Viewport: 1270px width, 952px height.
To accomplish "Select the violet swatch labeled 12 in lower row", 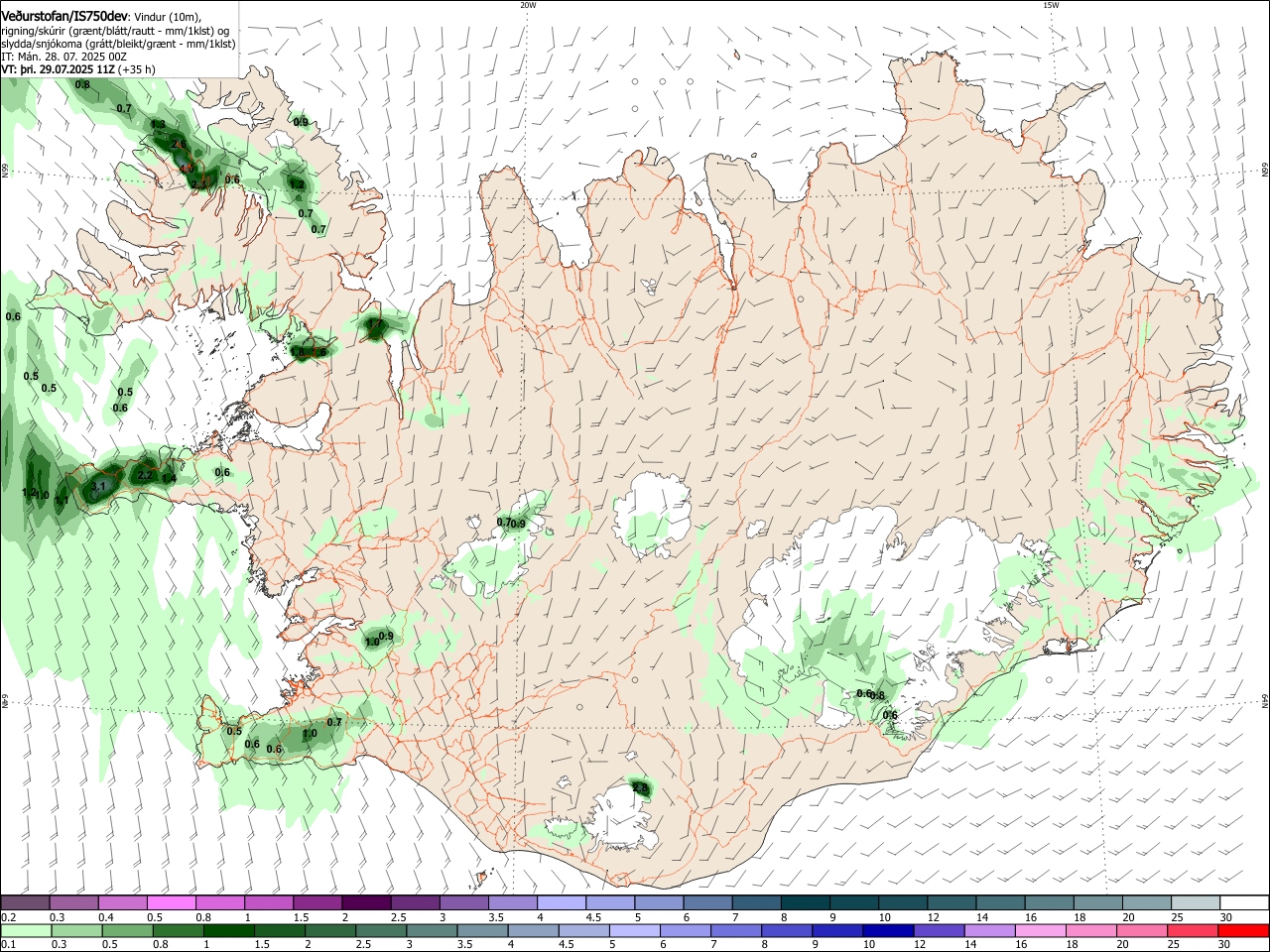I will point(940,930).
